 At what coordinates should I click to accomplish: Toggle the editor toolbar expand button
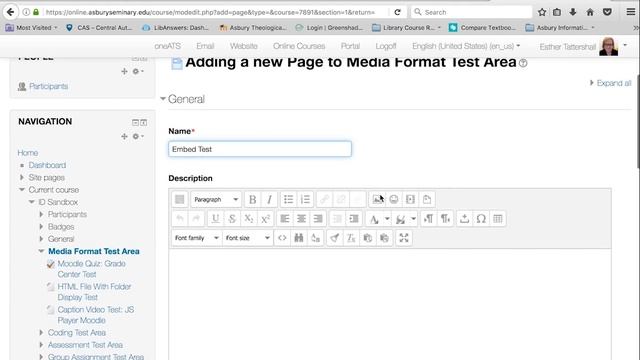pos(180,199)
